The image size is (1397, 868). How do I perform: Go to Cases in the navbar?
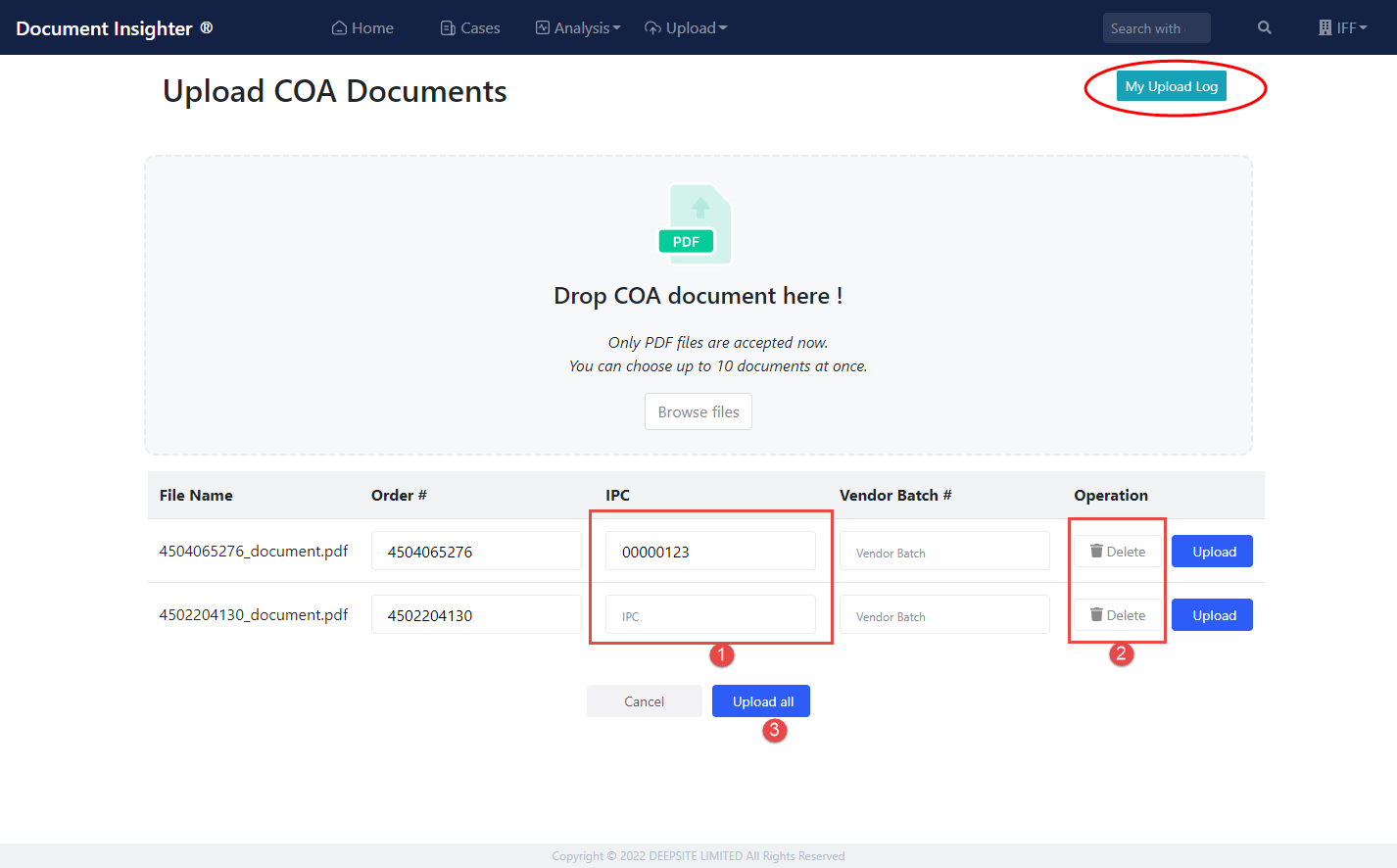tap(470, 28)
